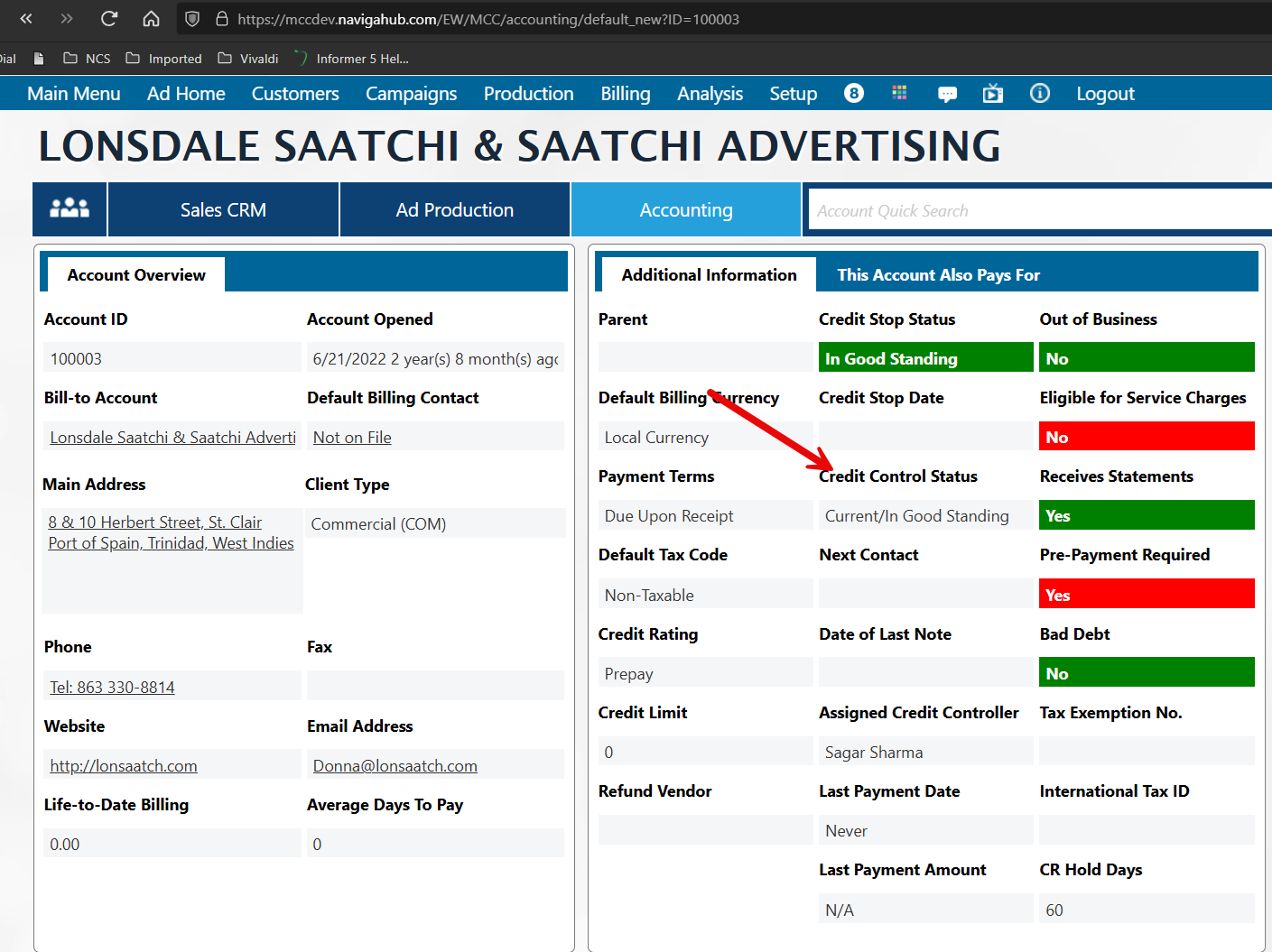1272x952 pixels.
Task: Open the Campaigns menu
Action: click(412, 94)
